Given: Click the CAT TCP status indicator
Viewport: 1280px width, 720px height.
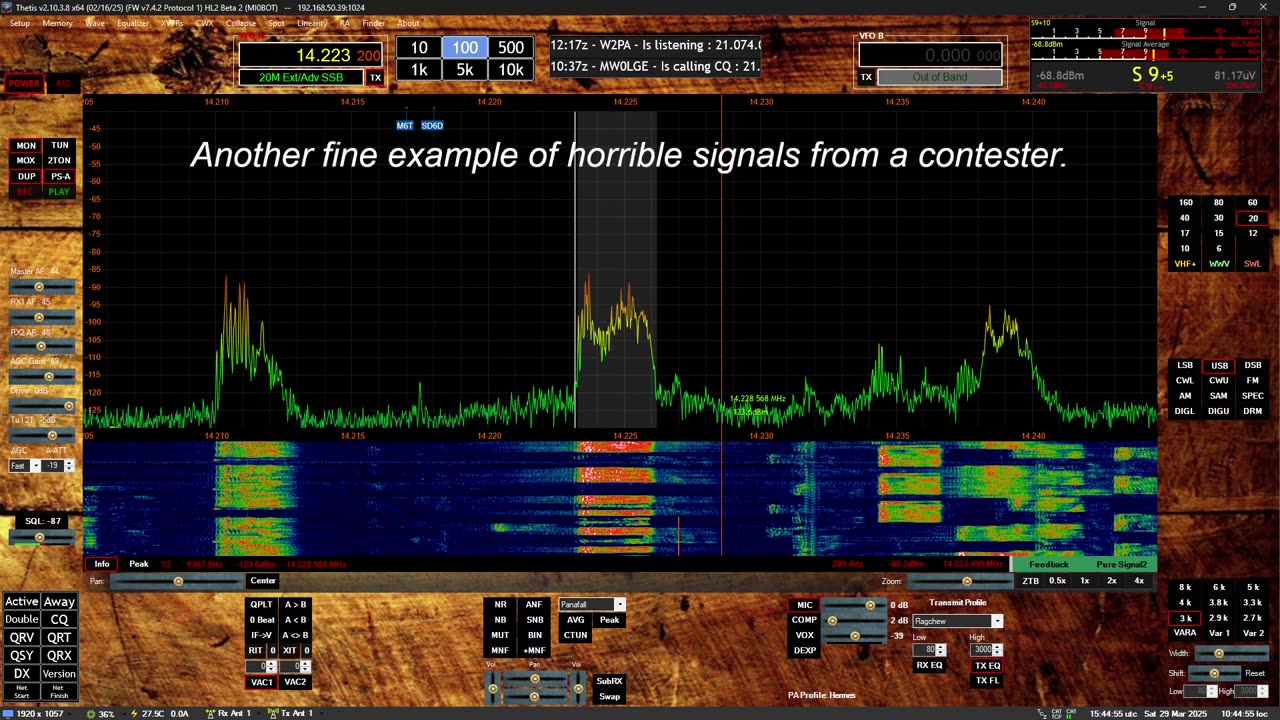Looking at the screenshot, I should pyautogui.click(x=1056, y=713).
